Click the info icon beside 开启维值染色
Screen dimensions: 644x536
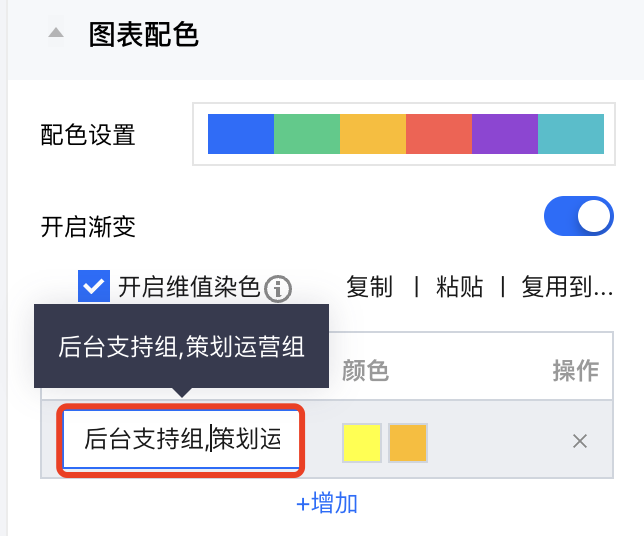tap(278, 289)
